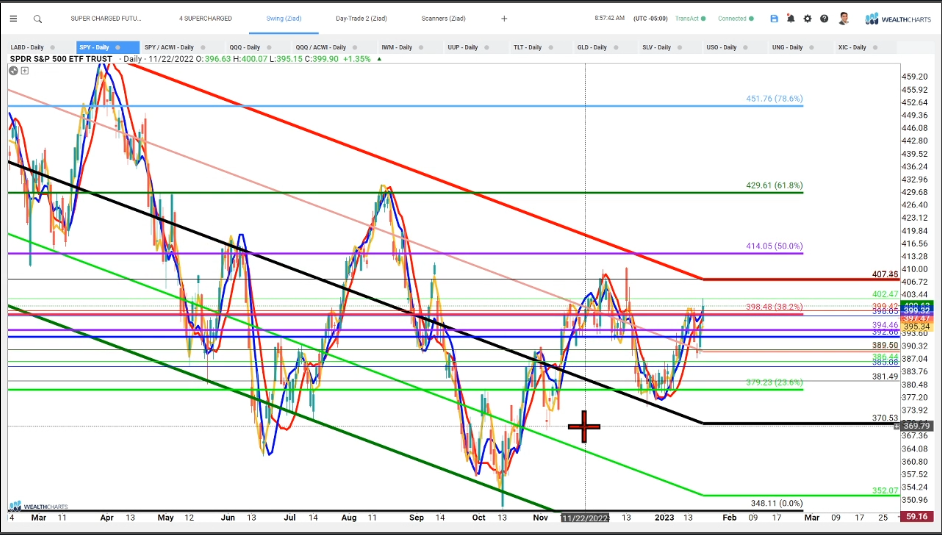Screen dimensions: 942x535
Task: Switch to the TLT - Daily chart tab
Action: point(527,47)
